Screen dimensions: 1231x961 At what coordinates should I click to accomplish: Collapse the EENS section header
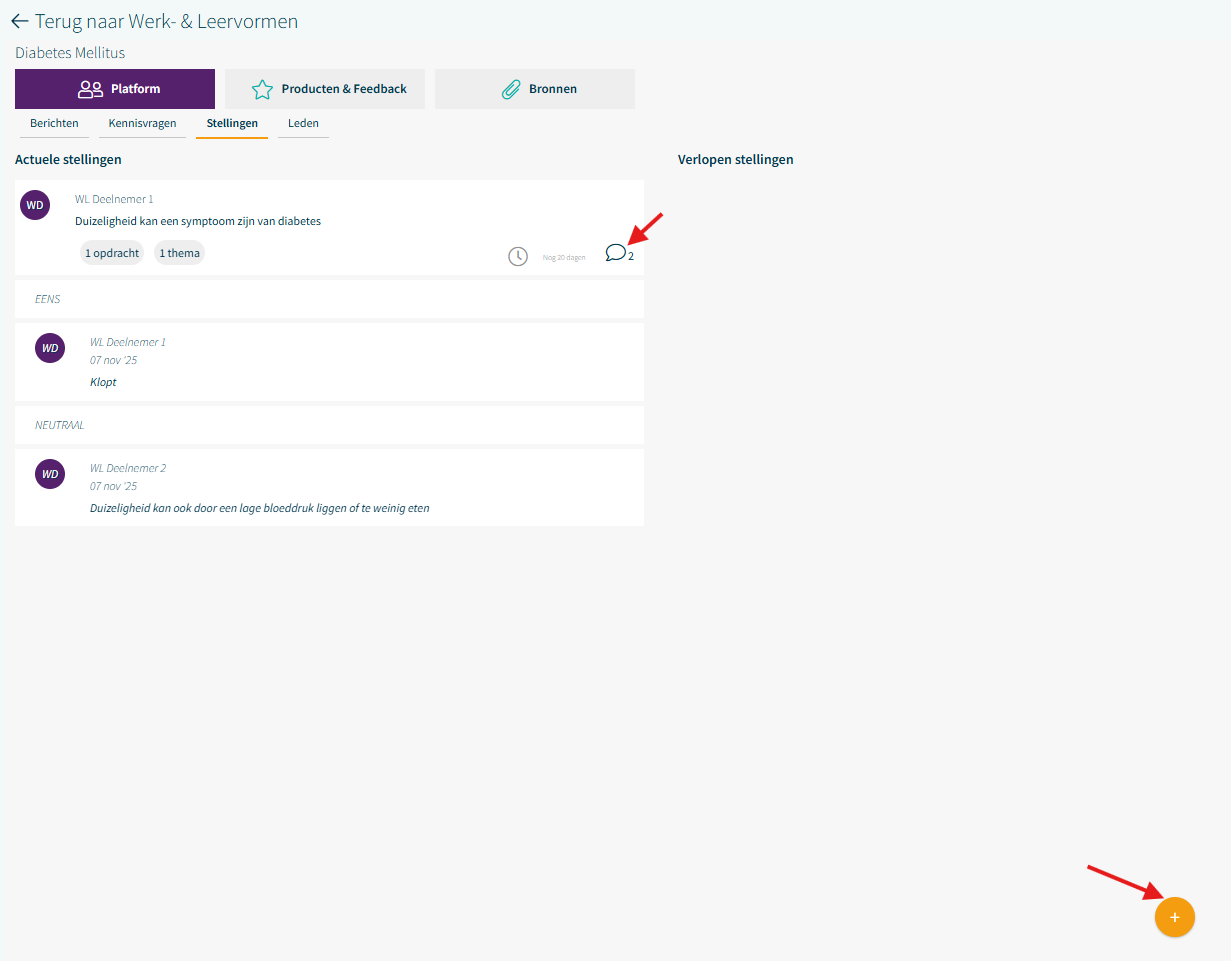coord(329,299)
